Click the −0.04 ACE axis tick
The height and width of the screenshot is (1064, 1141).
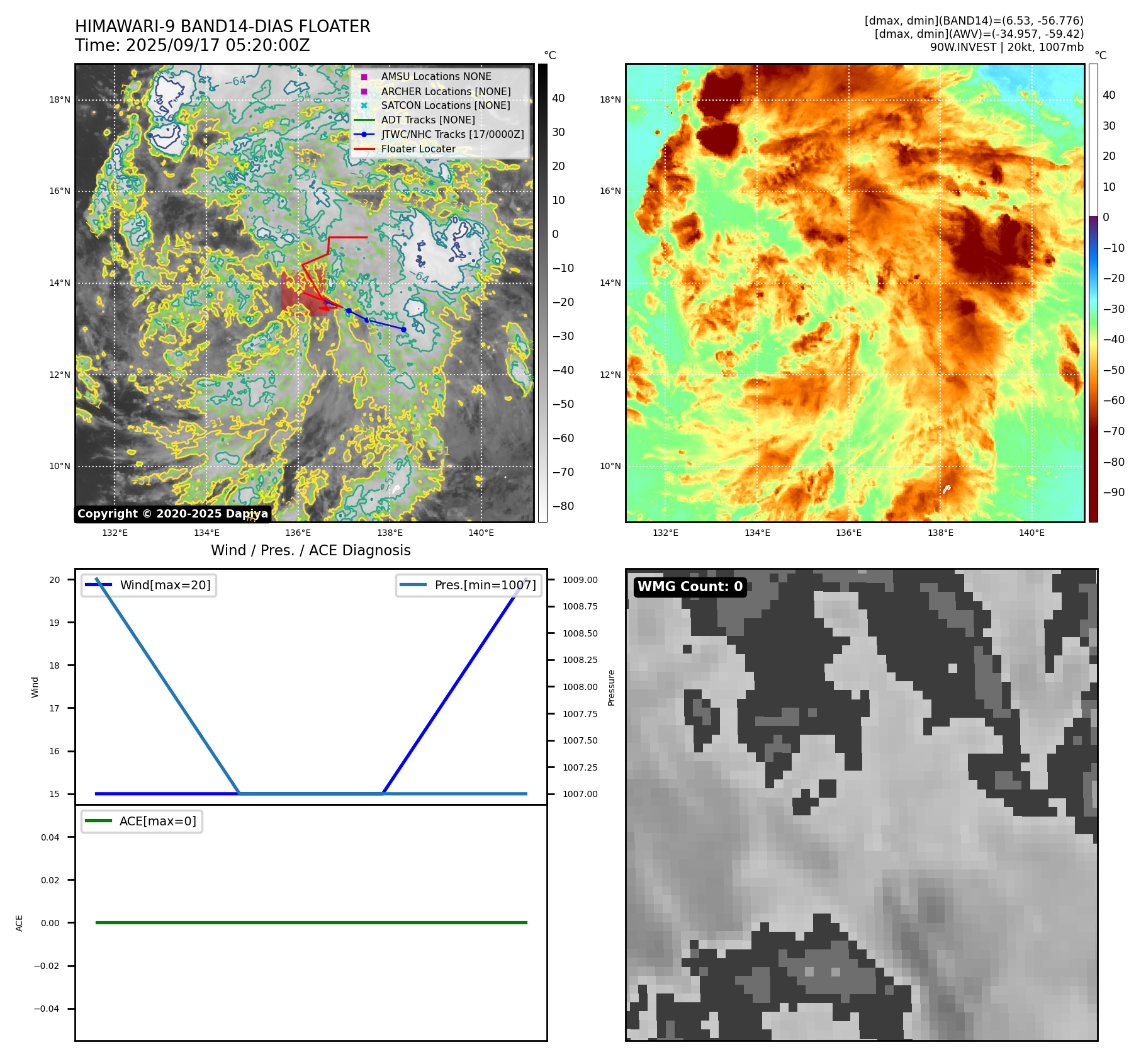point(46,1009)
